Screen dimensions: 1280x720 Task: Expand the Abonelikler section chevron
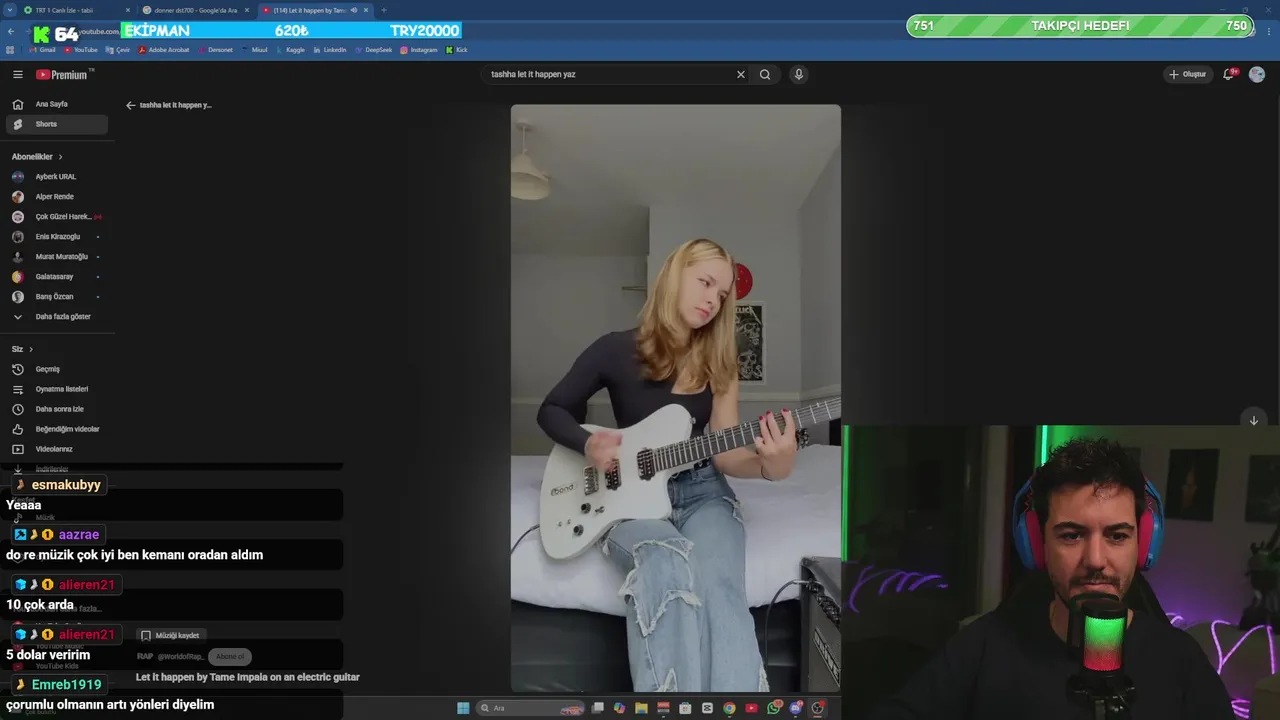coord(60,157)
